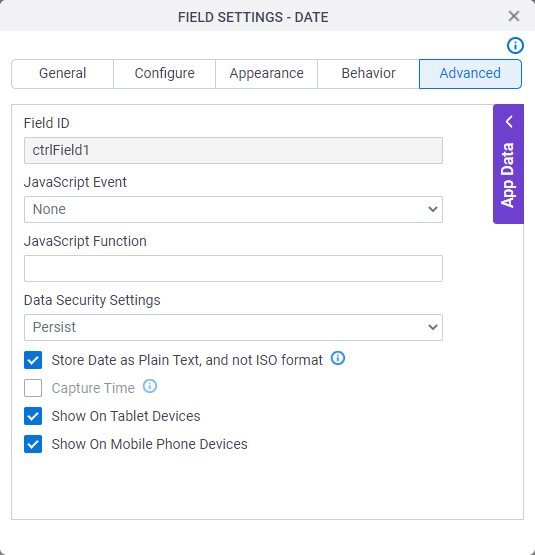The image size is (535, 555).
Task: Click the JavaScript Event dropdown arrow
Action: 433,210
